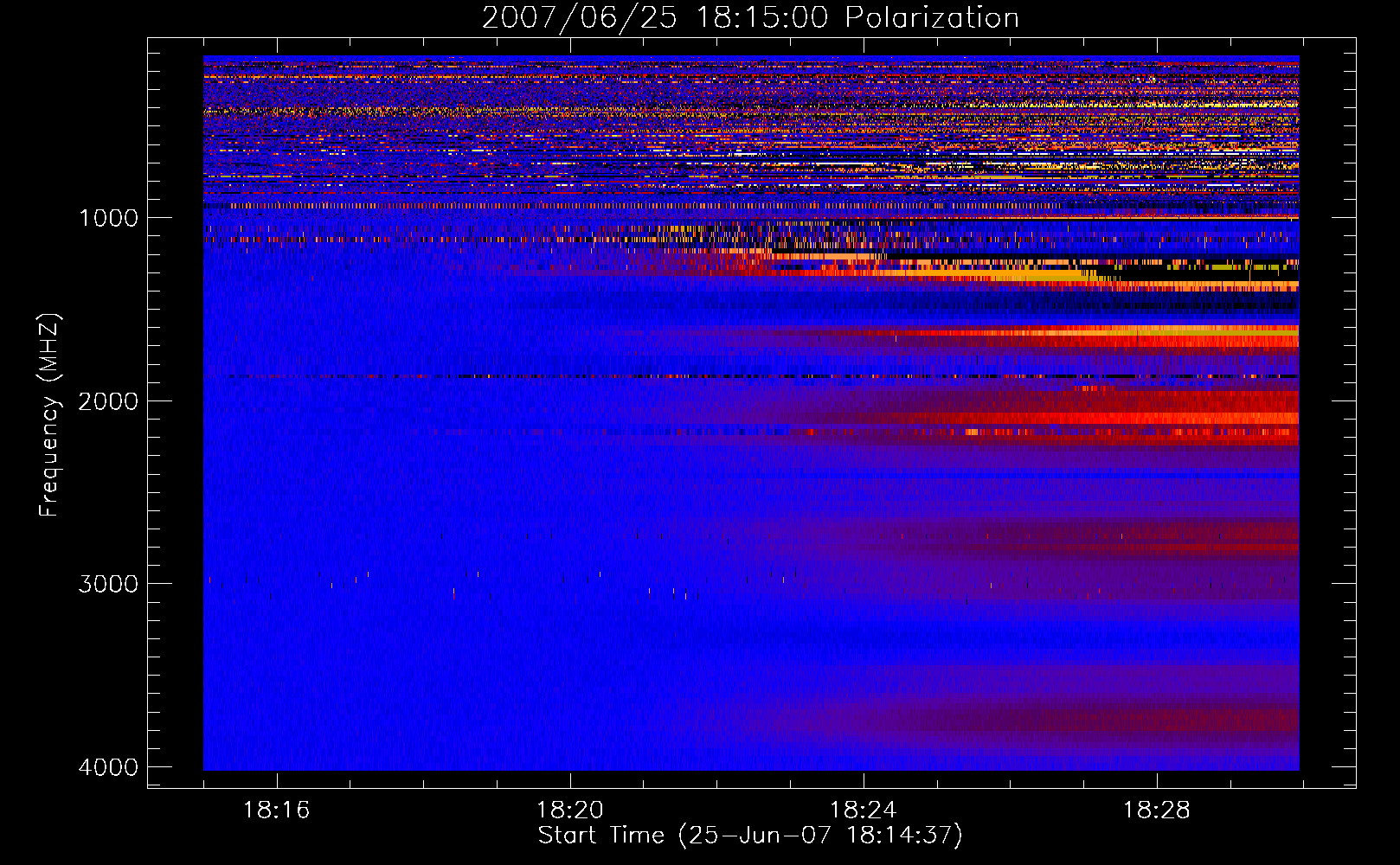The image size is (1400, 865).
Task: Click the 'Start Time (25-Jun-07 18:14:37)' label
Action: (x=750, y=836)
